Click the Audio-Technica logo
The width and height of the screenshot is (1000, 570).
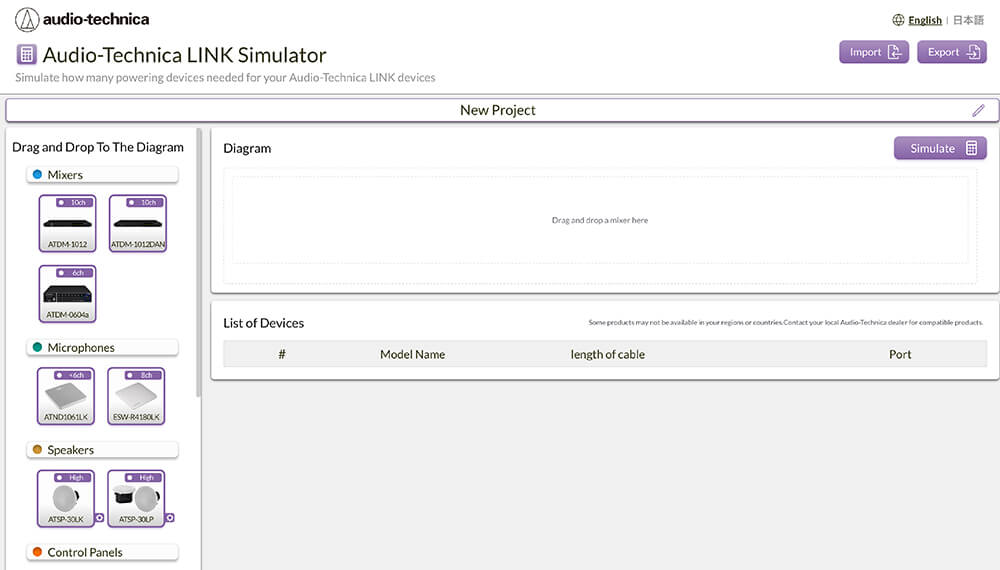[82, 19]
